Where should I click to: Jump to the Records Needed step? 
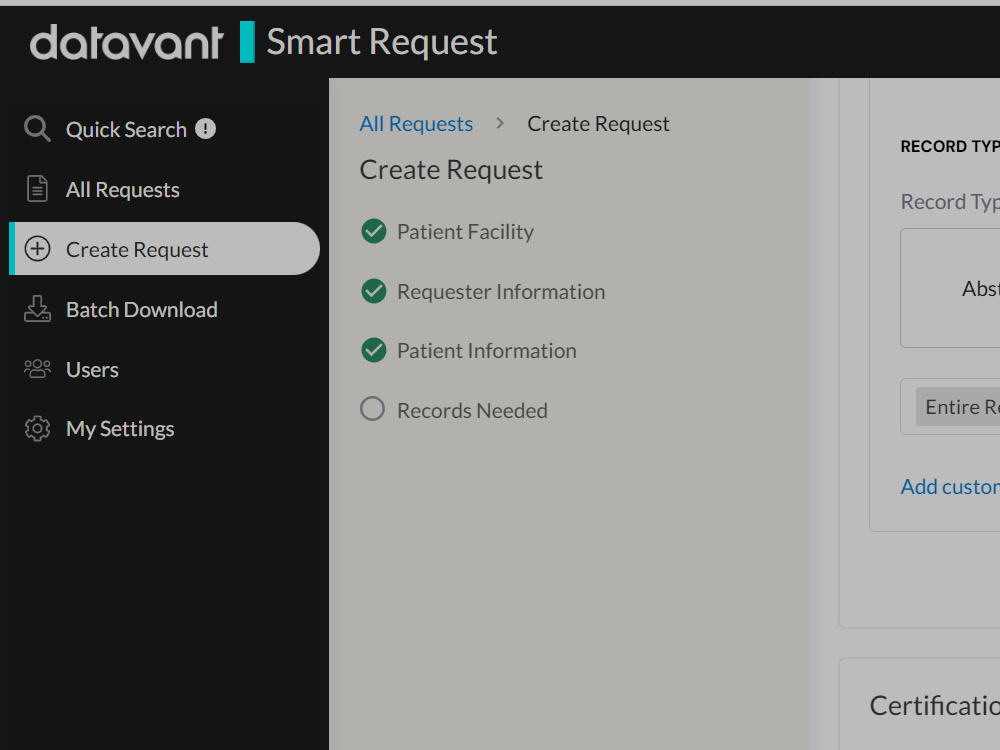pos(472,411)
